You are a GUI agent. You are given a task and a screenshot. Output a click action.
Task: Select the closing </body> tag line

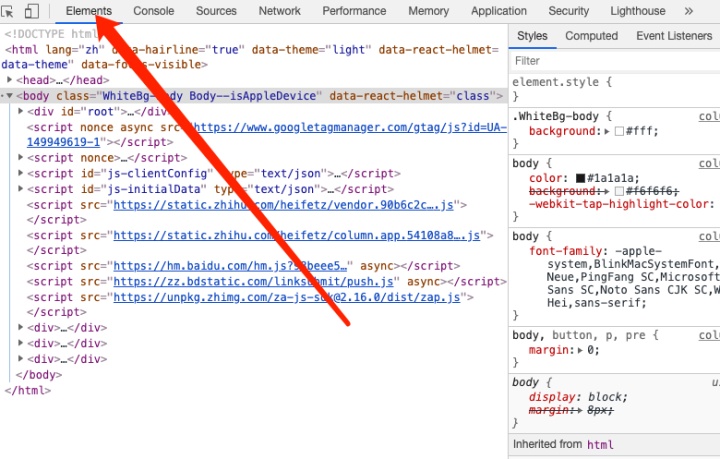click(x=39, y=375)
